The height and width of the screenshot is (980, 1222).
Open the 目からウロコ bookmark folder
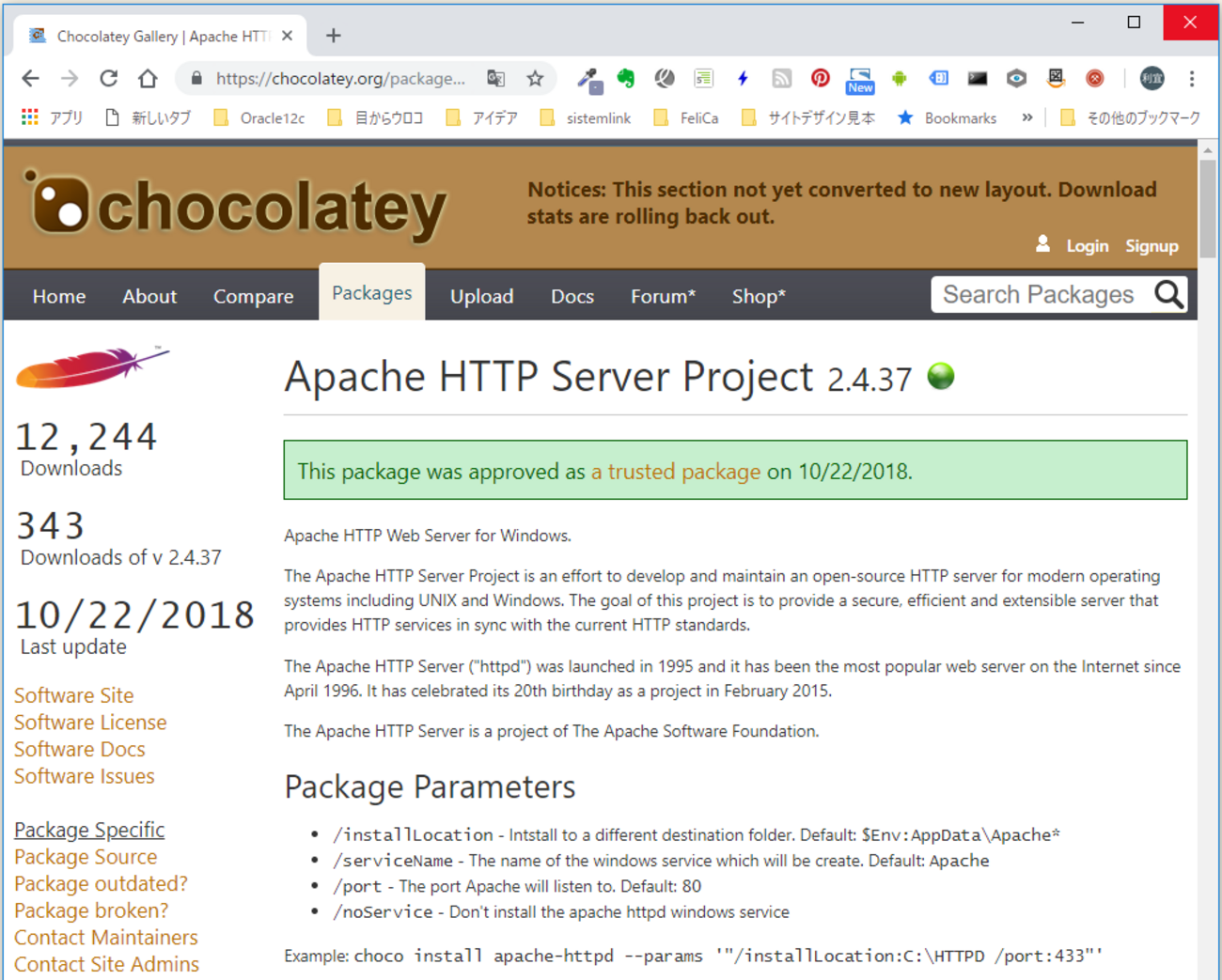[375, 117]
